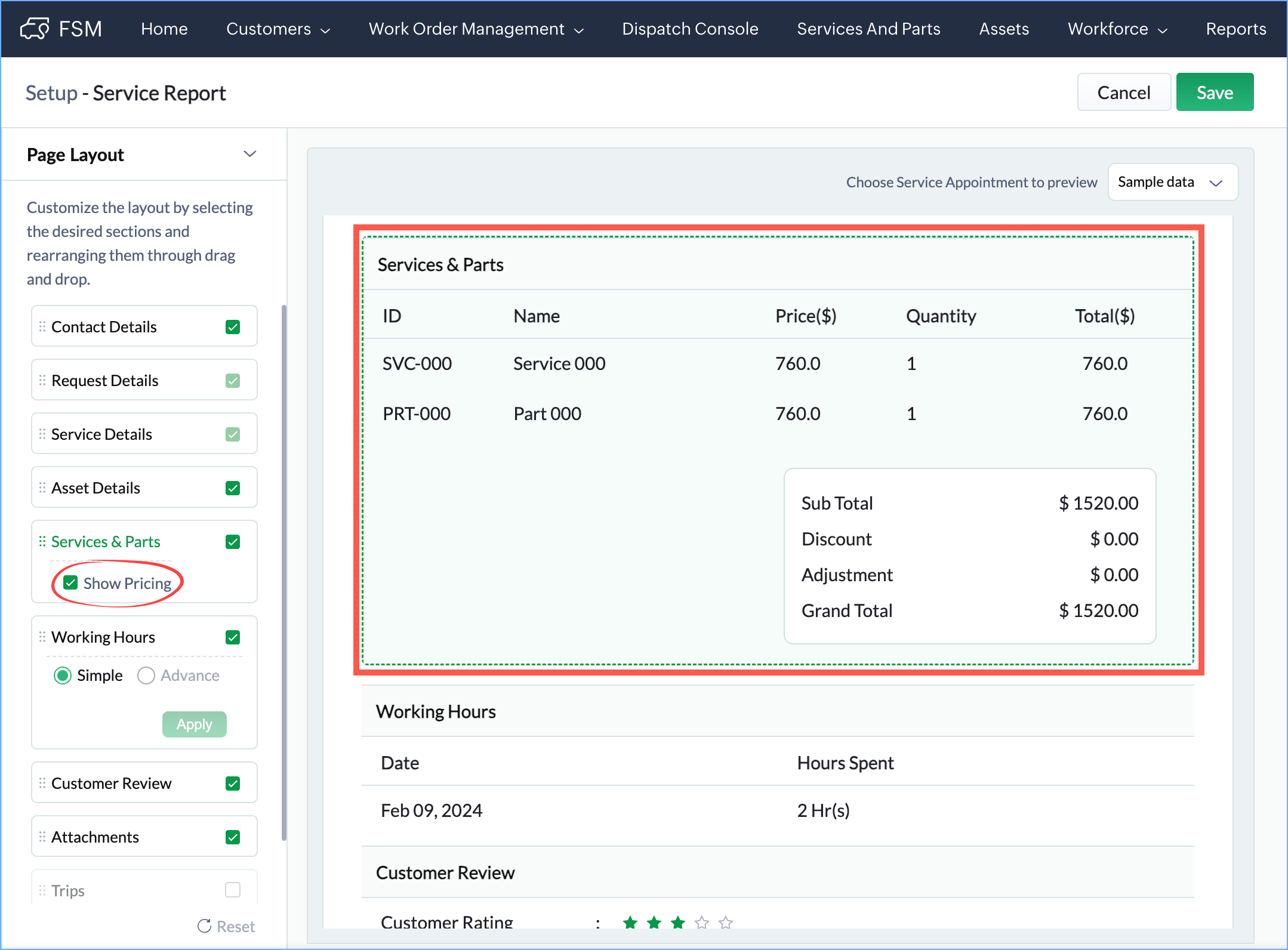Image resolution: width=1288 pixels, height=950 pixels.
Task: Open the Dispatch Console tab
Action: pos(690,29)
